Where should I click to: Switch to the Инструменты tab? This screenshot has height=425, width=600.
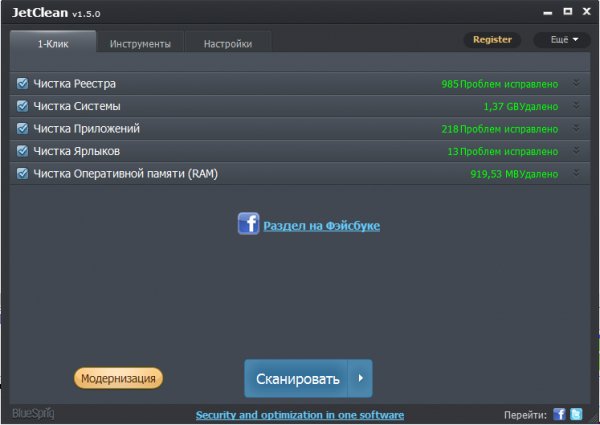pyautogui.click(x=140, y=43)
